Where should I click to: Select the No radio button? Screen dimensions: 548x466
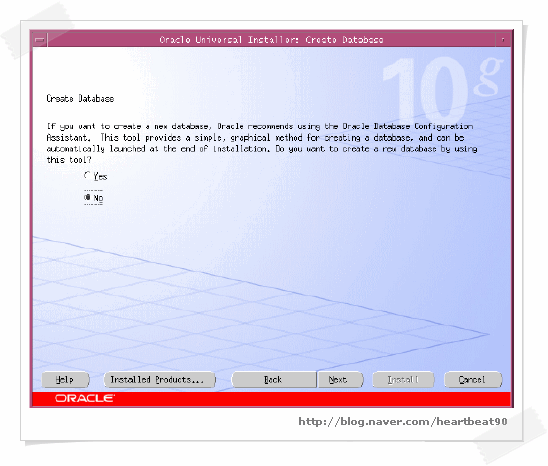point(87,198)
